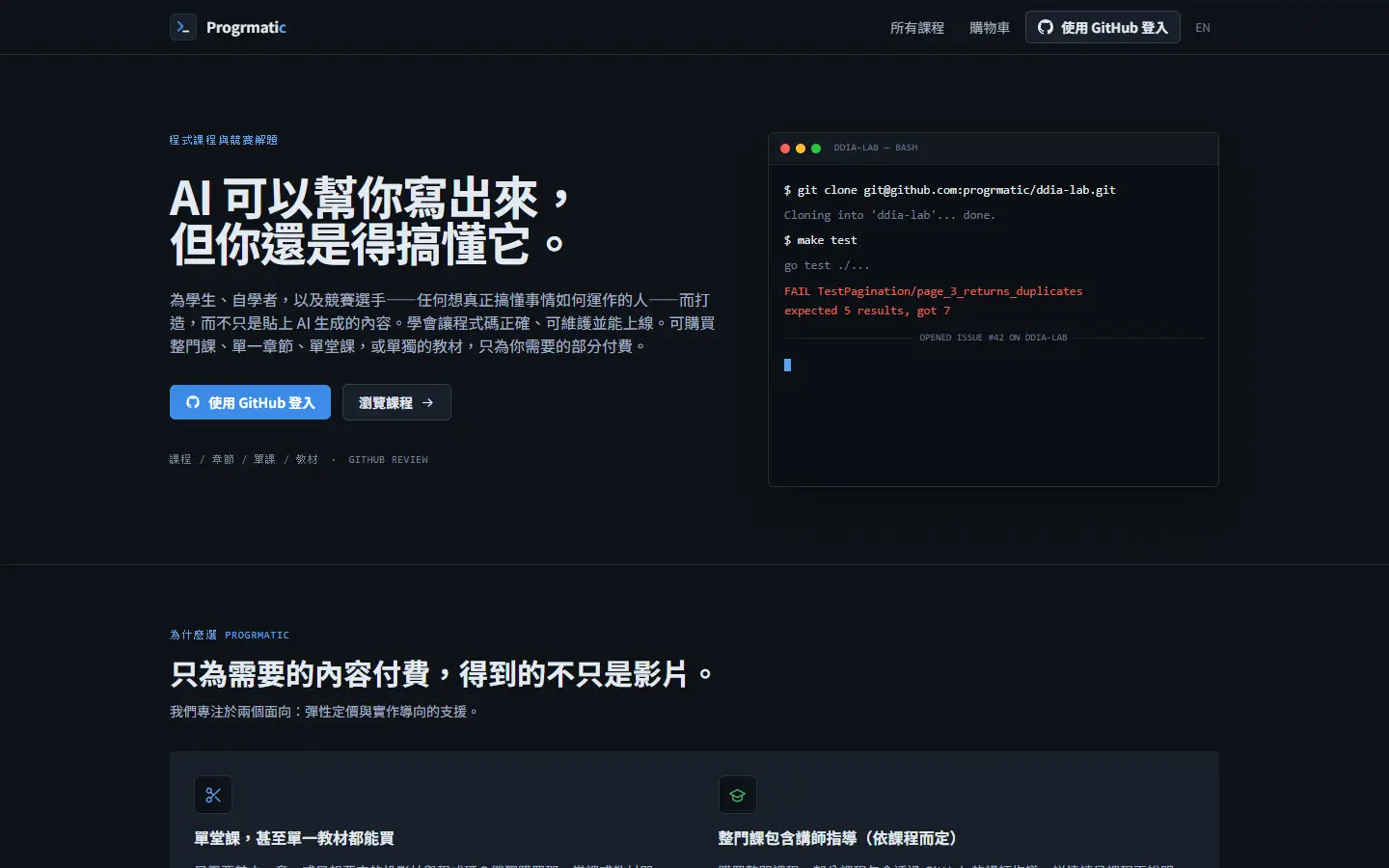The image size is (1389, 868).
Task: Click 'OPENED ISSUE #42 ON DDIA-LAB' label
Action: coord(994,338)
